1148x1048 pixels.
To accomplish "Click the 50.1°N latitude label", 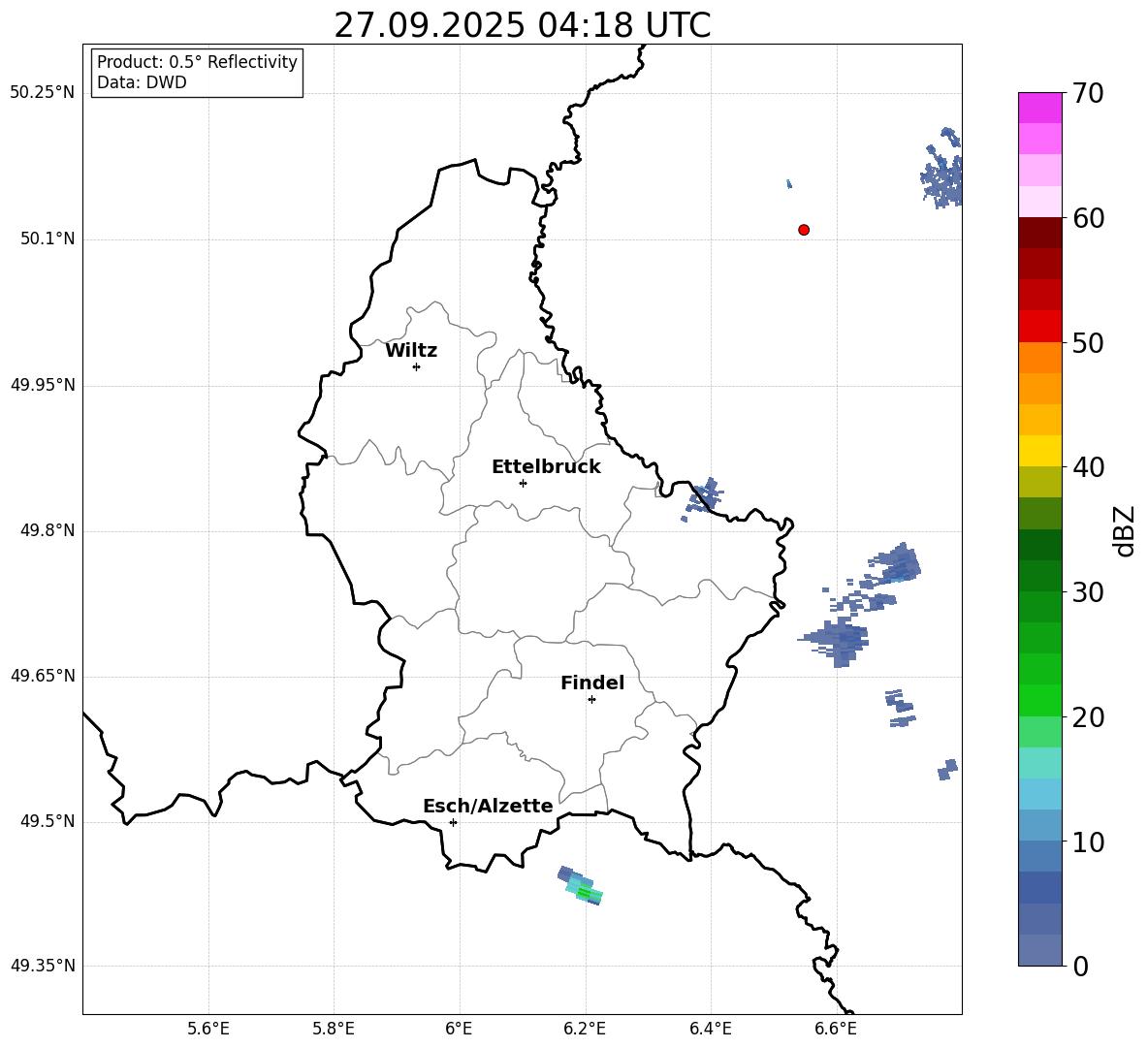I will (48, 238).
